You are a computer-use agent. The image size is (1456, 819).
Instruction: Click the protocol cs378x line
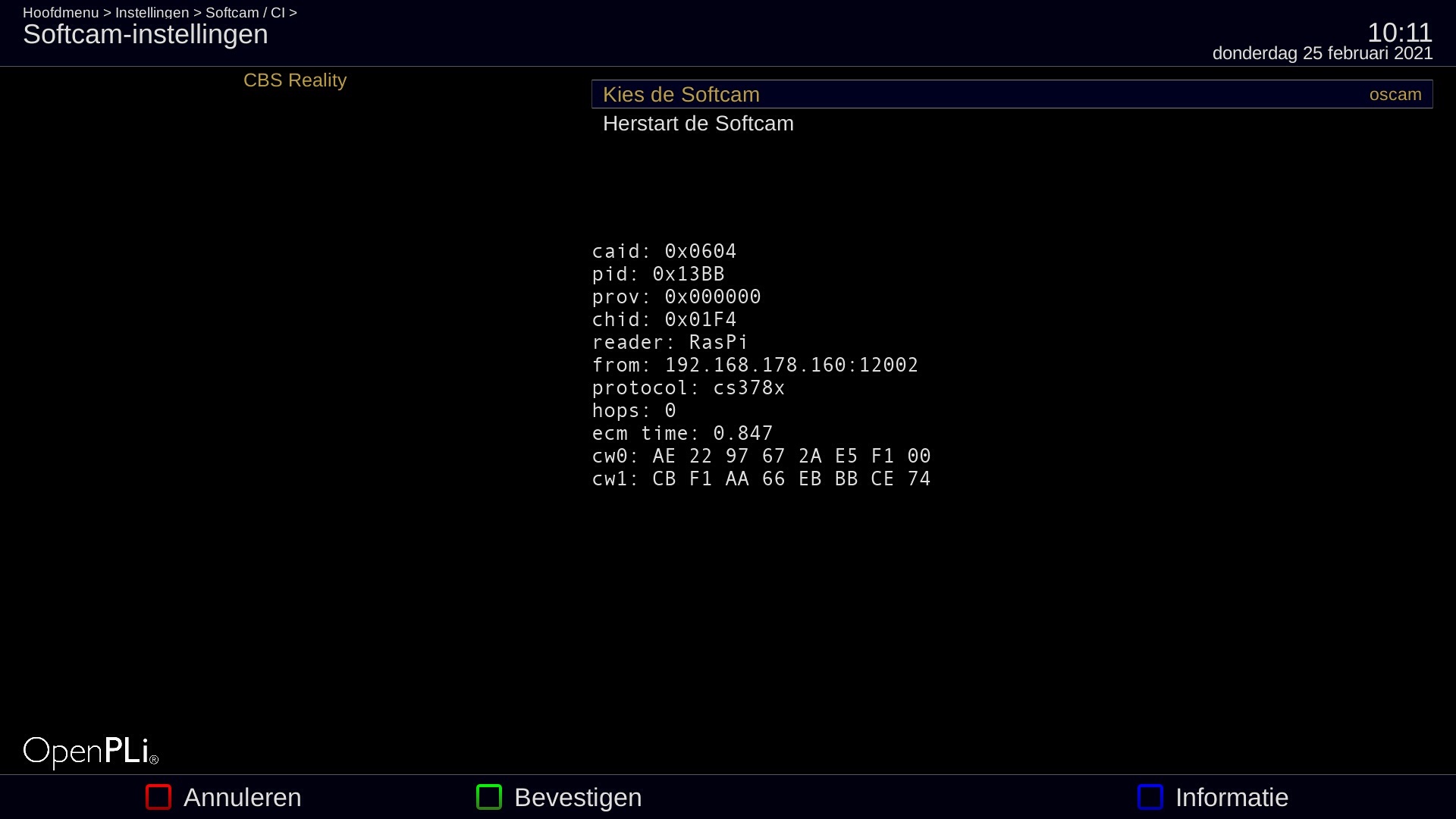pyautogui.click(x=688, y=388)
